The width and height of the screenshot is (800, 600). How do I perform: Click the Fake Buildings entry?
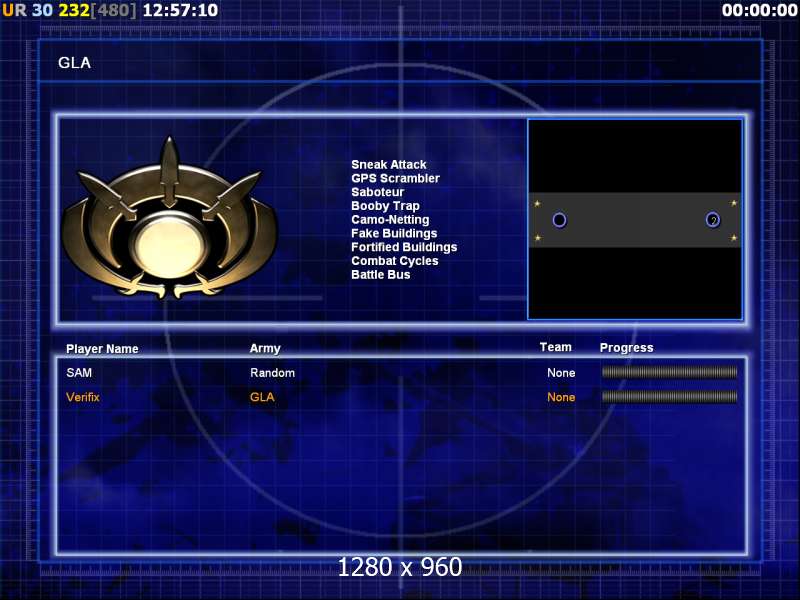(x=394, y=233)
